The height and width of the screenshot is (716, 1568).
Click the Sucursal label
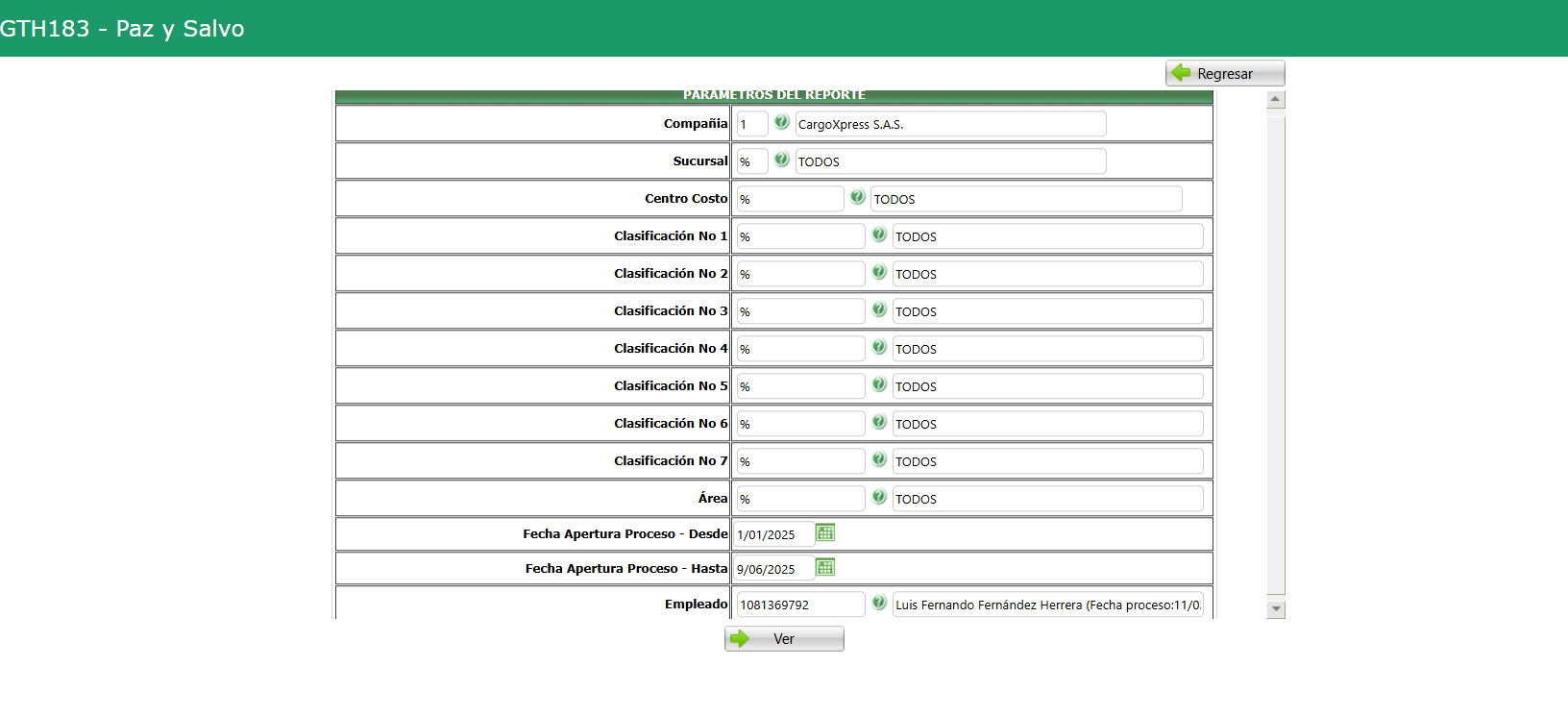[x=700, y=160]
